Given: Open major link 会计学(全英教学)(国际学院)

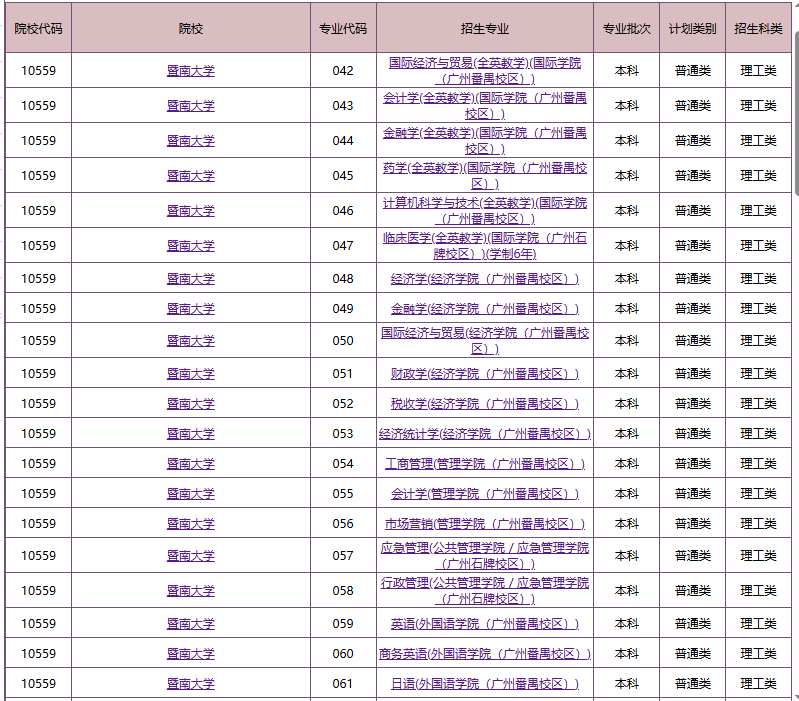Looking at the screenshot, I should (485, 106).
